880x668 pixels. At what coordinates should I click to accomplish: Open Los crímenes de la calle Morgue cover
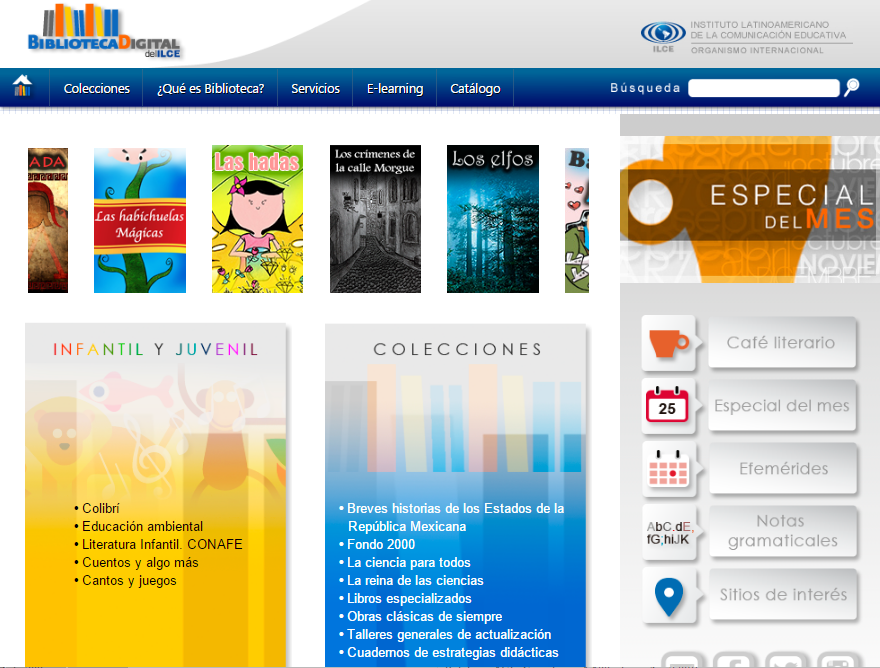coord(375,220)
